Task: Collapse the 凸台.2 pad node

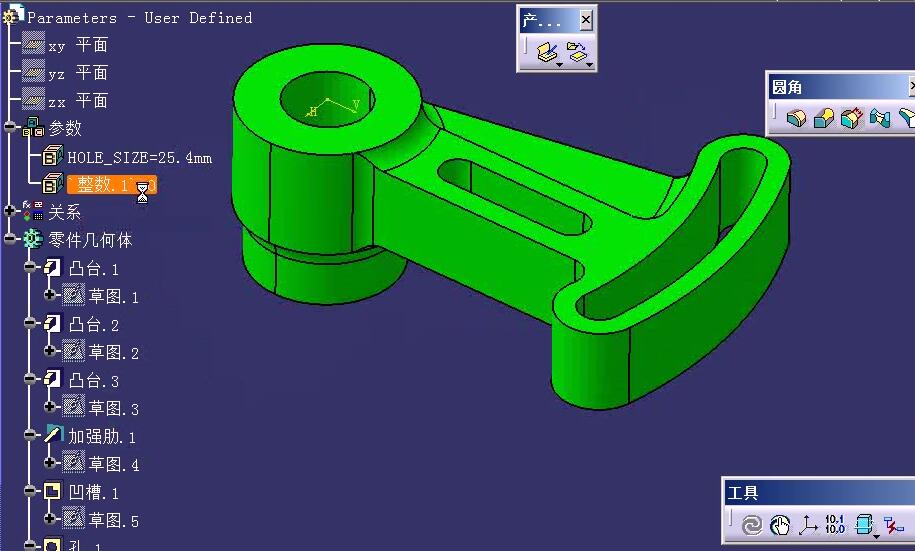Action: pyautogui.click(x=30, y=323)
